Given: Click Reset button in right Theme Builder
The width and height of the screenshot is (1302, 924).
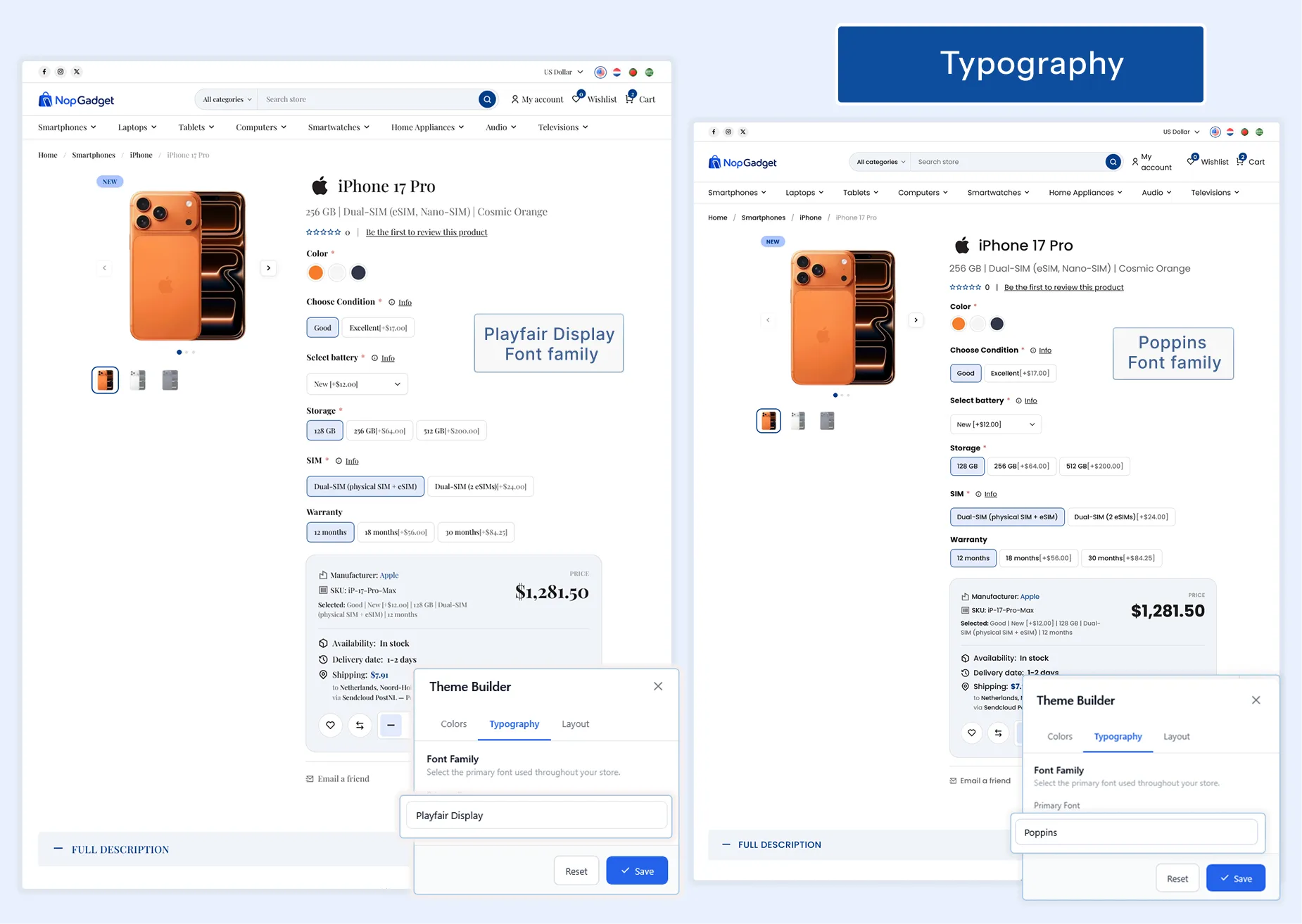Looking at the screenshot, I should coord(1177,879).
